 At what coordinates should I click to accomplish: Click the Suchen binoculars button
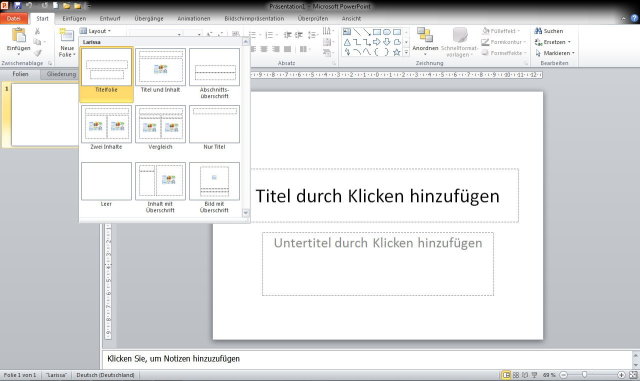click(x=549, y=31)
